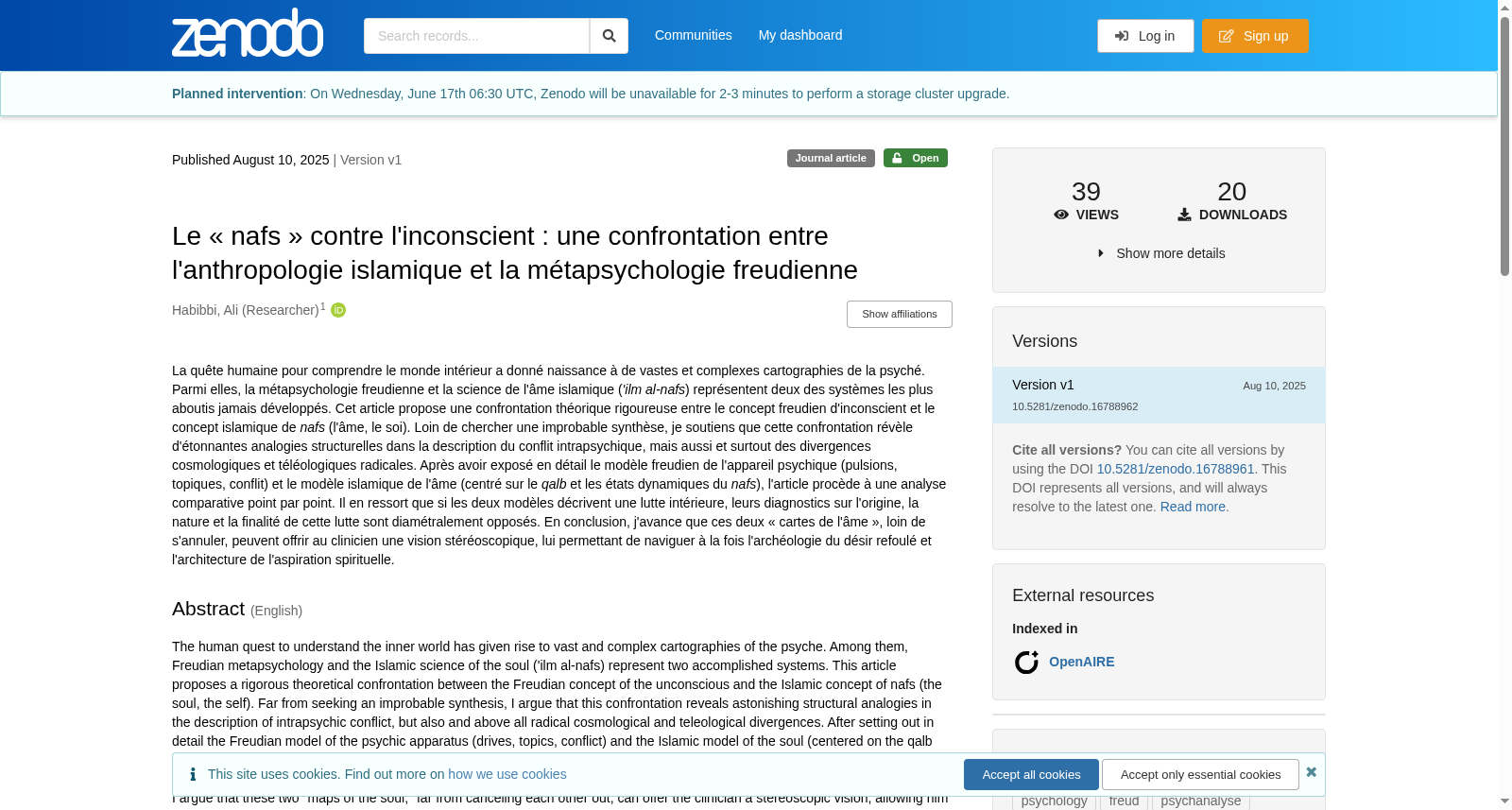
Task: Open the author's ORCID icon
Action: click(x=338, y=310)
